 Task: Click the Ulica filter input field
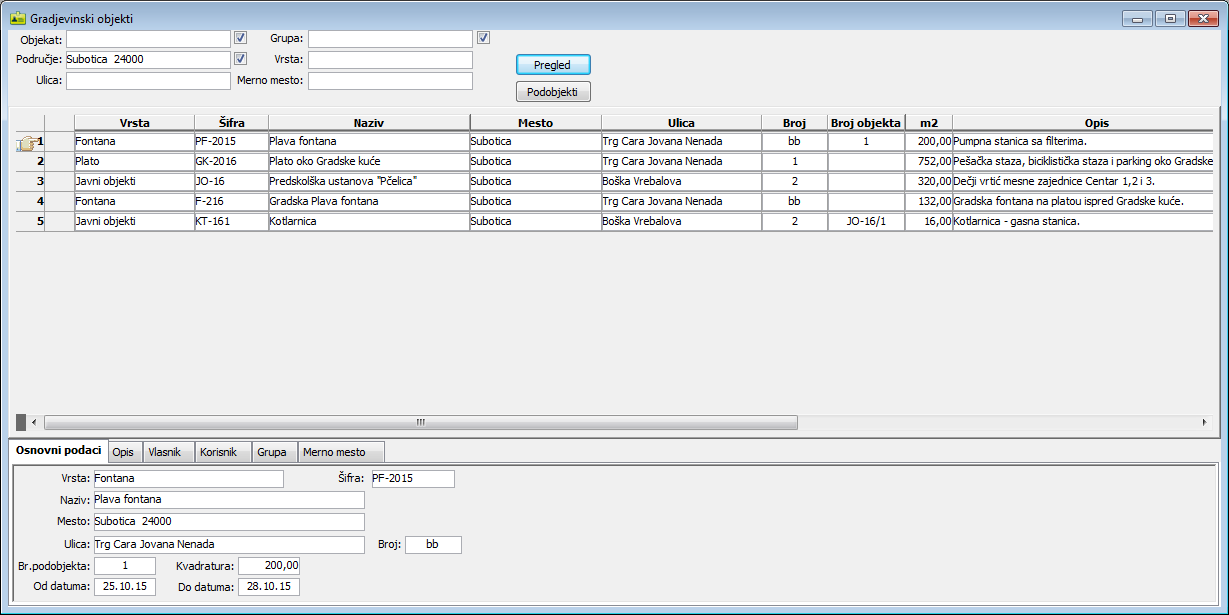tap(148, 81)
